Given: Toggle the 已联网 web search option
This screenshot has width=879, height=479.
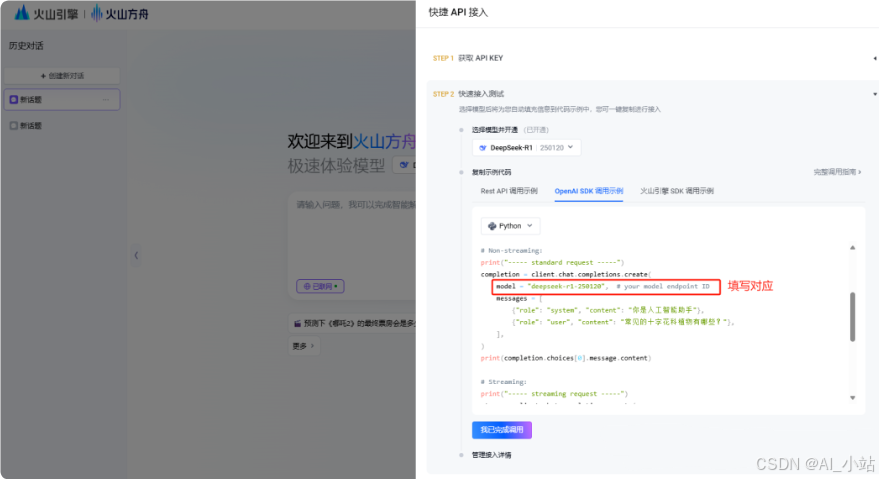Looking at the screenshot, I should coord(320,286).
